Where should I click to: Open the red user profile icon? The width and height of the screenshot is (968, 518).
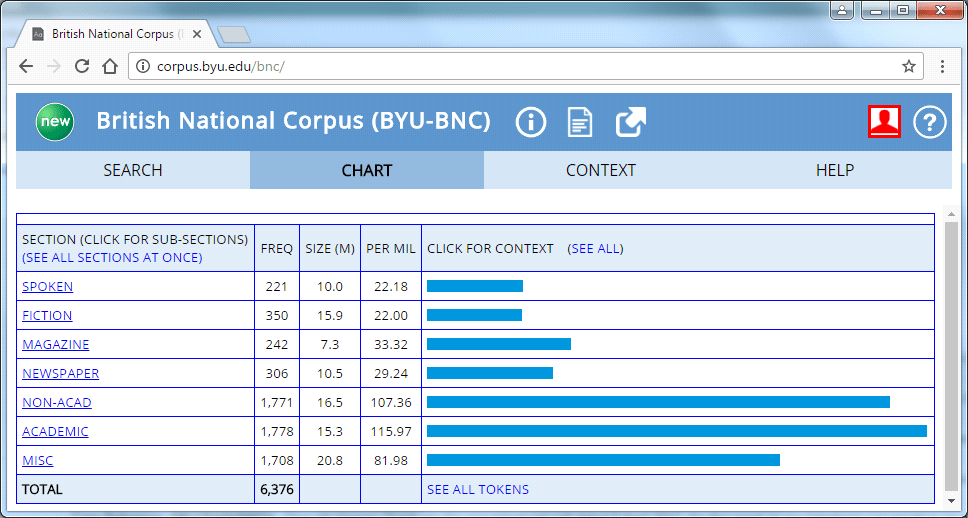pyautogui.click(x=884, y=121)
